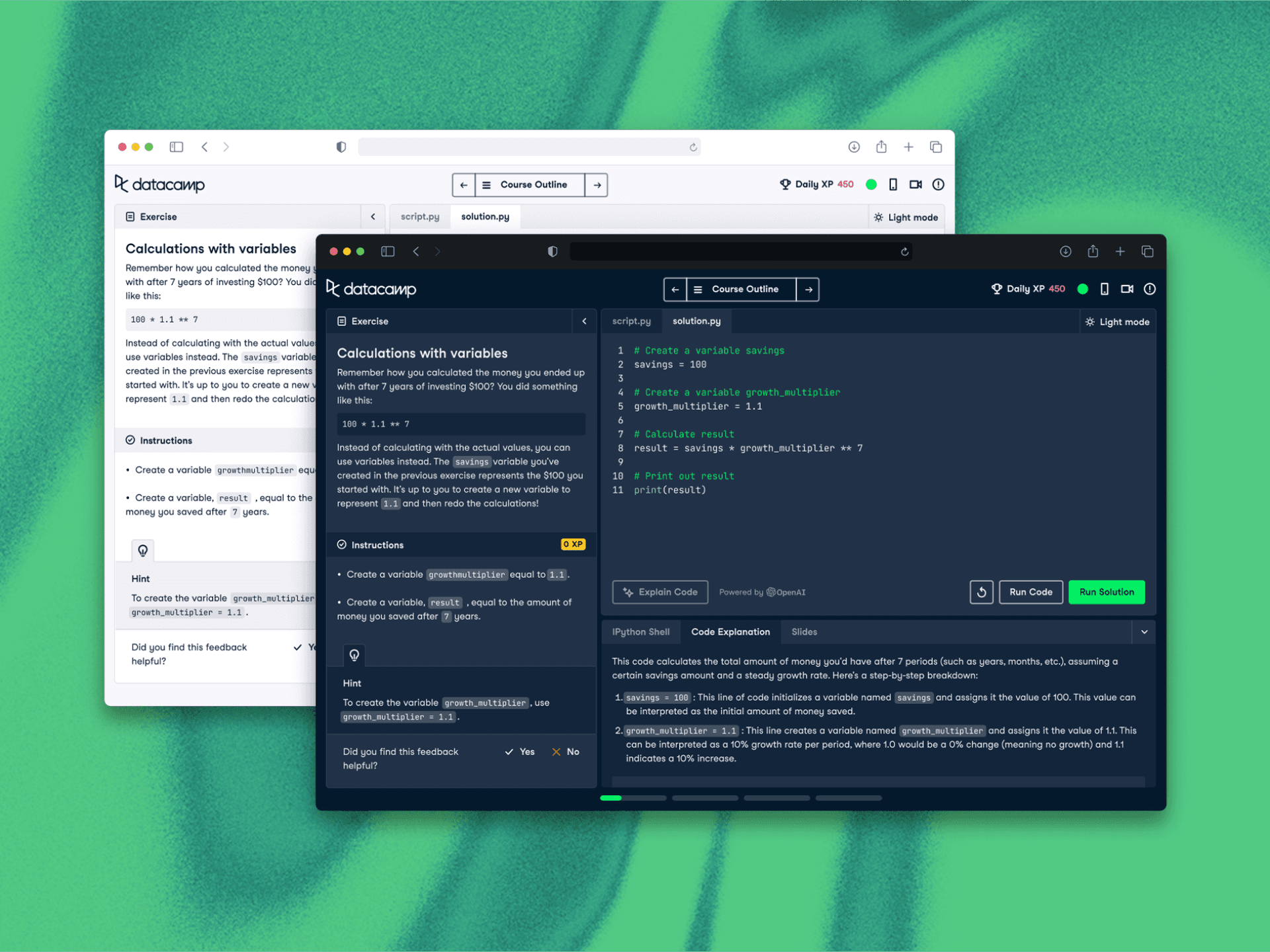Open the IPython Shell tab
The height and width of the screenshot is (952, 1270).
[x=640, y=632]
